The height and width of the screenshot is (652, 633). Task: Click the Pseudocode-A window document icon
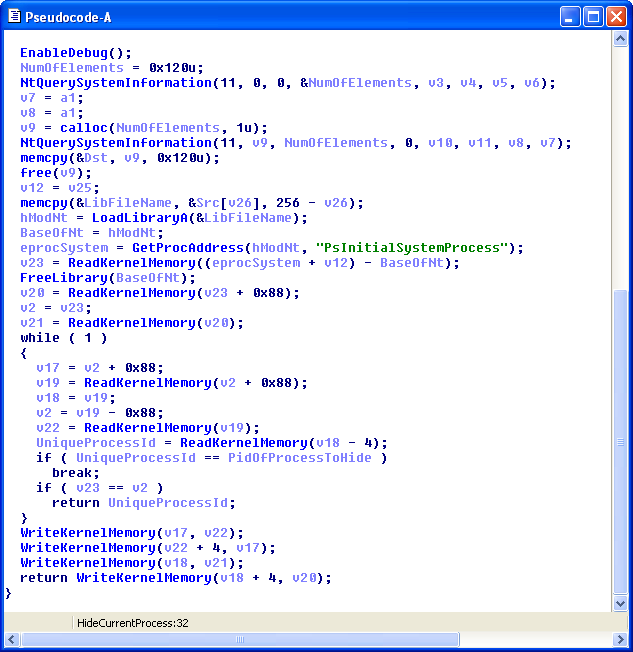click(12, 16)
